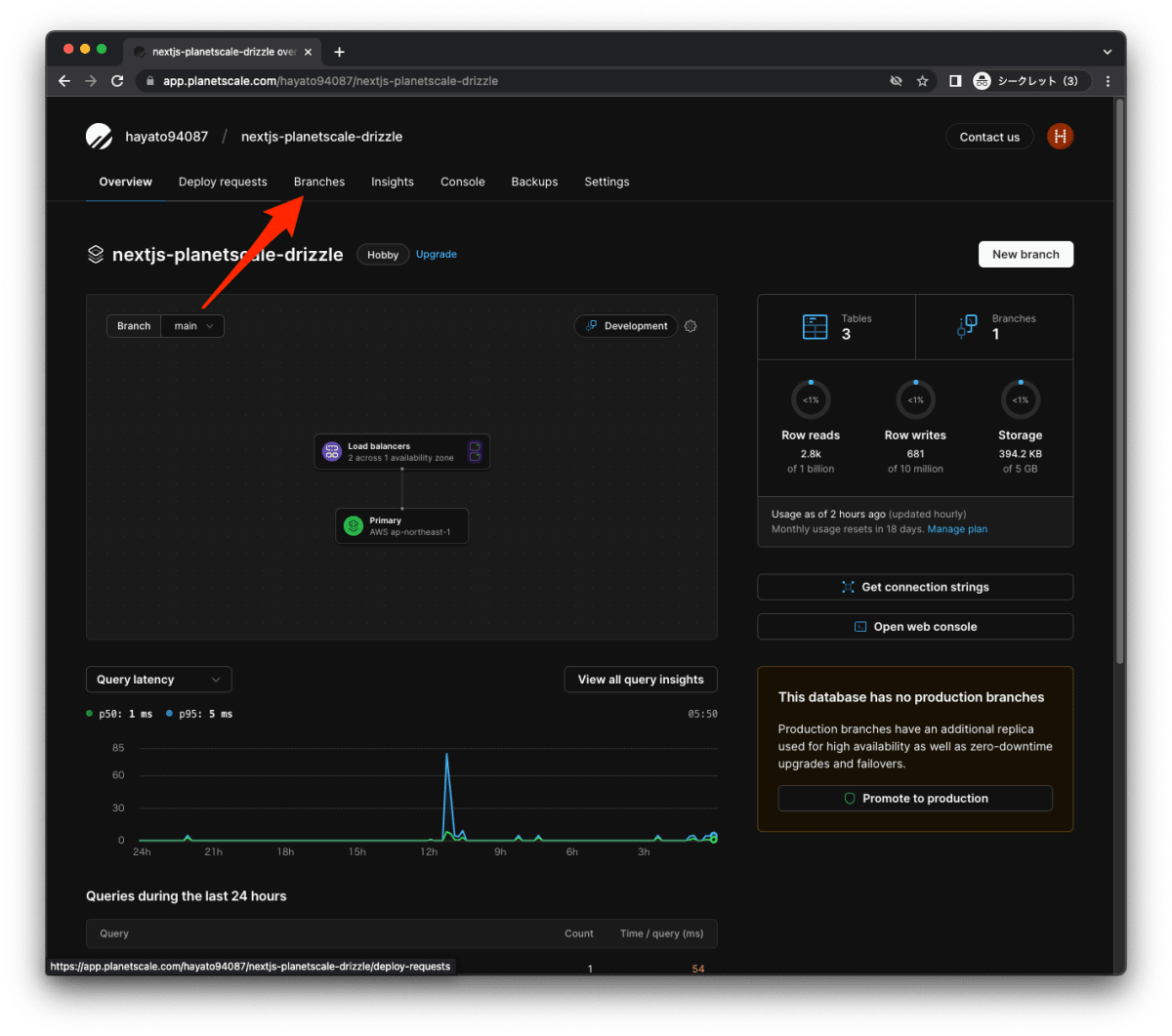The width and height of the screenshot is (1172, 1036).
Task: Click the Primary node green icon
Action: [x=354, y=525]
